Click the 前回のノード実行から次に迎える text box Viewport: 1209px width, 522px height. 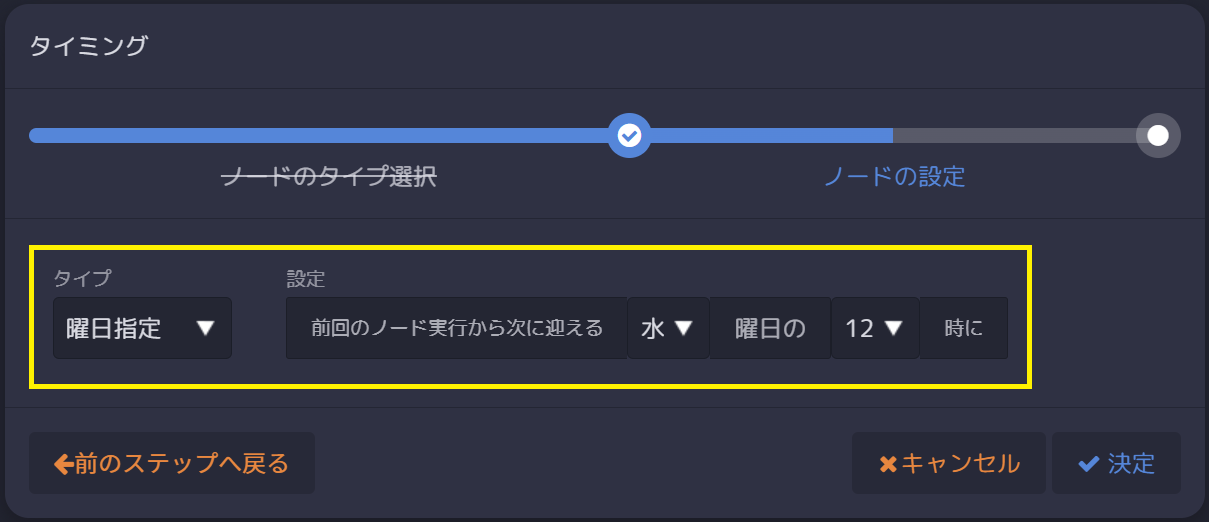coord(457,328)
